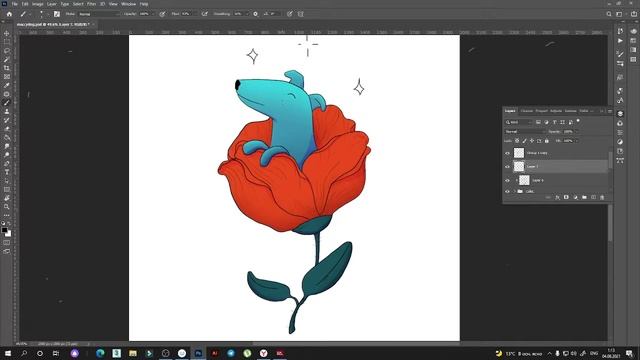Open the layer Opacity dropdown arrow
Viewport: 640px width, 360px height.
pyautogui.click(x=577, y=131)
